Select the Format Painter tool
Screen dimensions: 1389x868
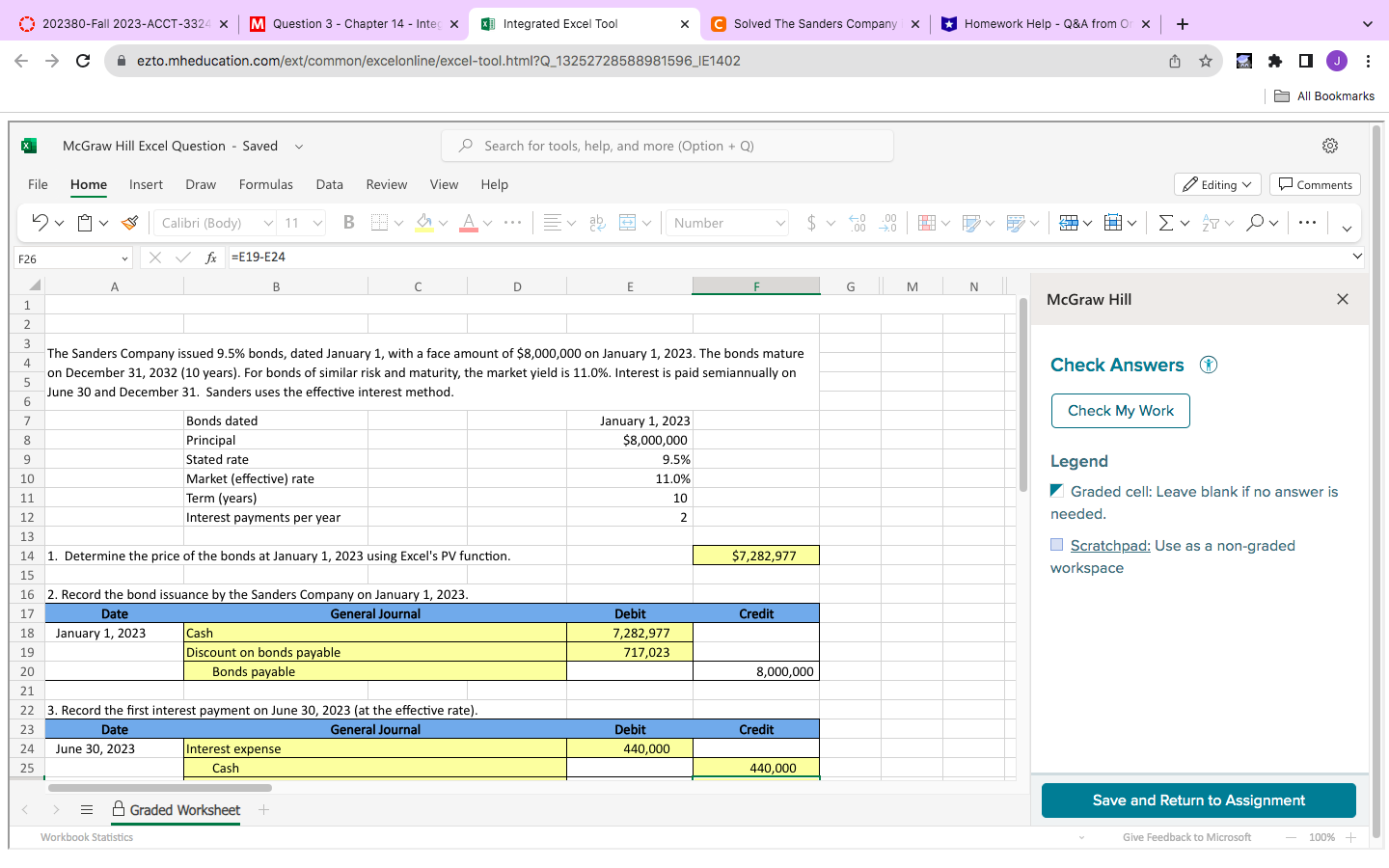pos(129,222)
